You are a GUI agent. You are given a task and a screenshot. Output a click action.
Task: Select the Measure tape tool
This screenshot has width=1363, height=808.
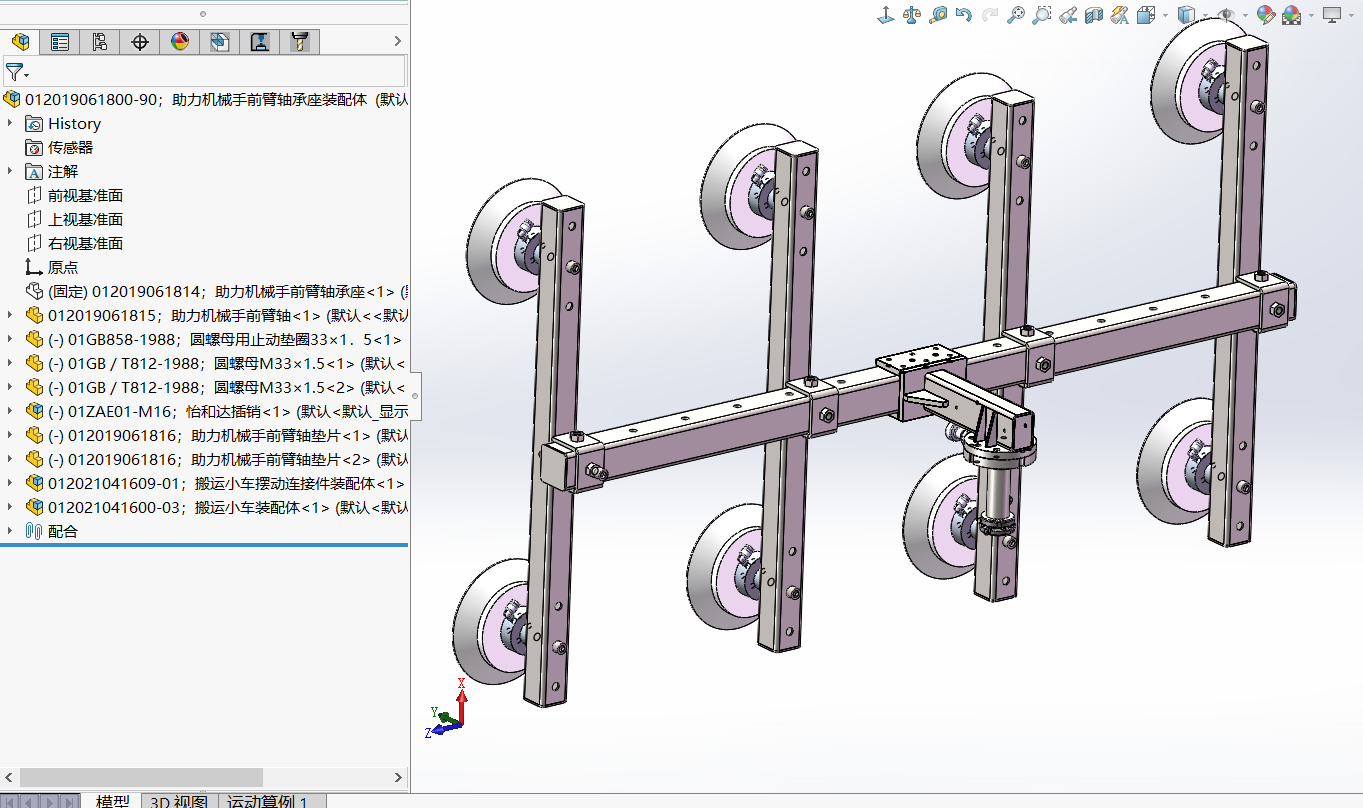tap(938, 15)
